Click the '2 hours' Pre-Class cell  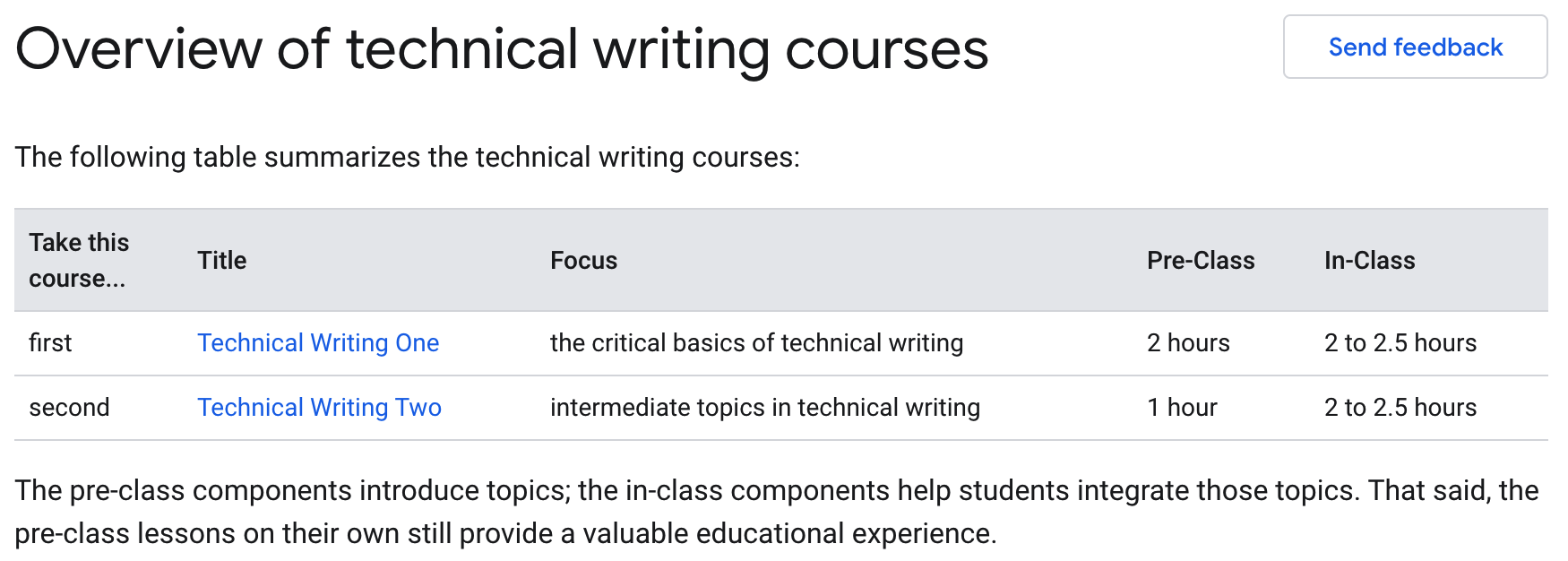(1188, 343)
